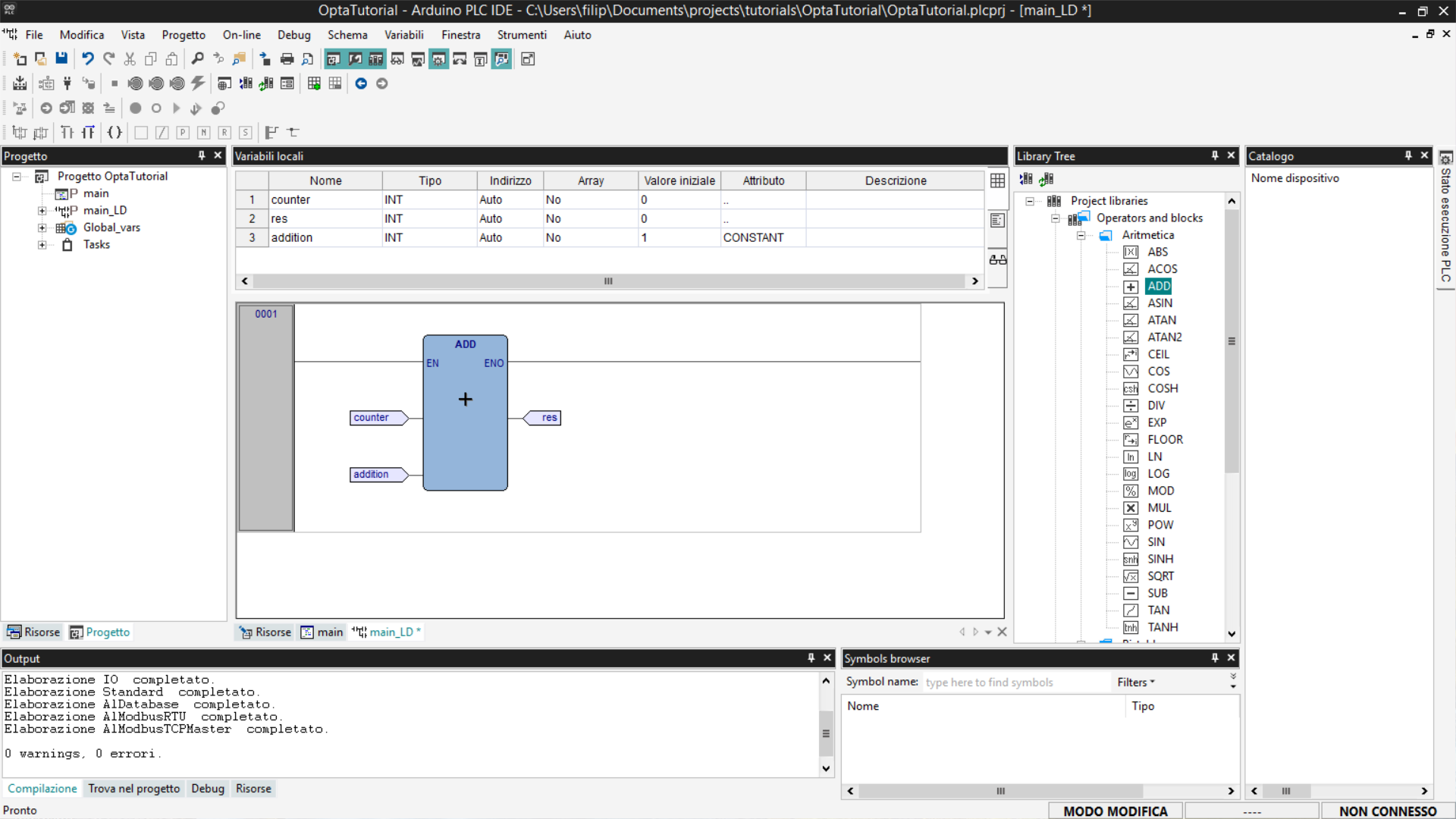Click the plug connect-to-target icon
This screenshot has height=819, width=1456.
click(x=67, y=83)
